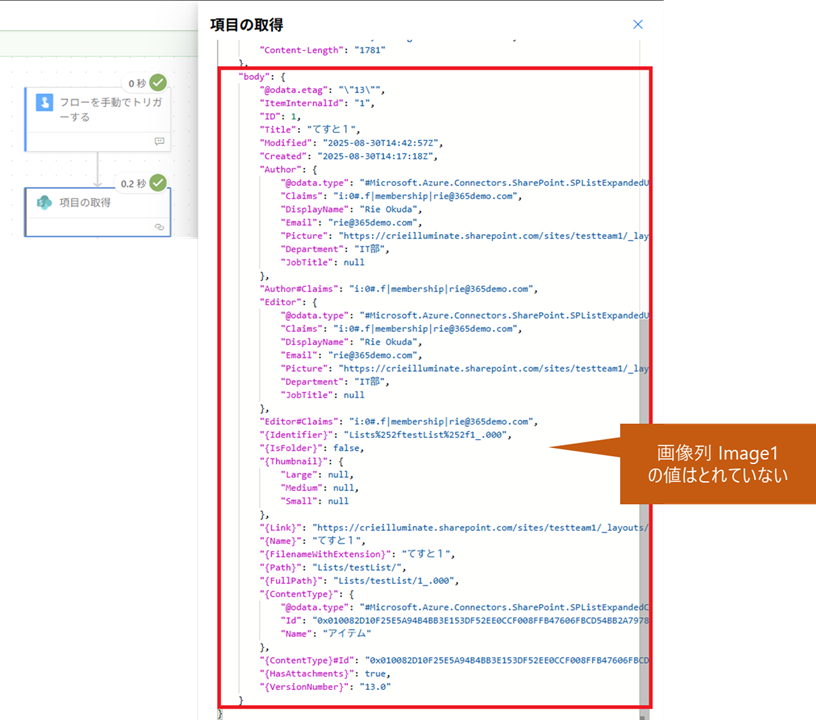Select the フローを手動でトリガーする card title
Screen dimensions: 816x720
pos(108,110)
